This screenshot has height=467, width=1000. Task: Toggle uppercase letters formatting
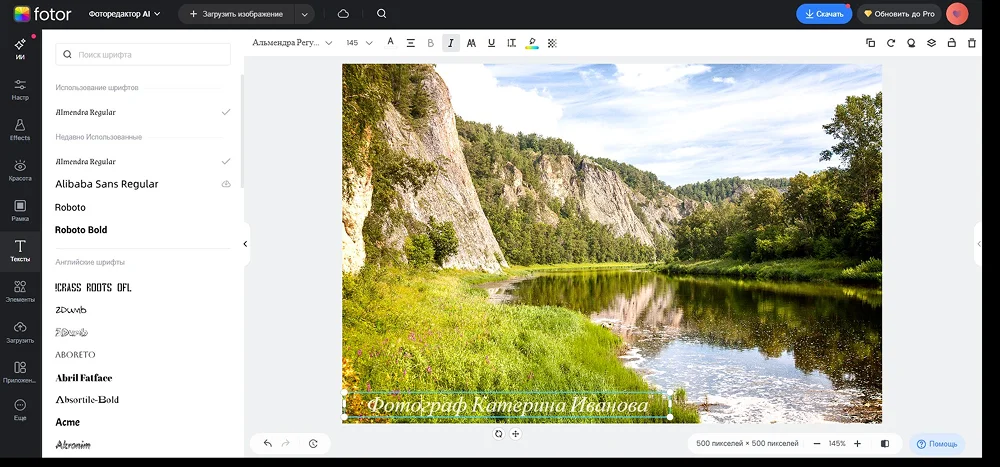(471, 43)
